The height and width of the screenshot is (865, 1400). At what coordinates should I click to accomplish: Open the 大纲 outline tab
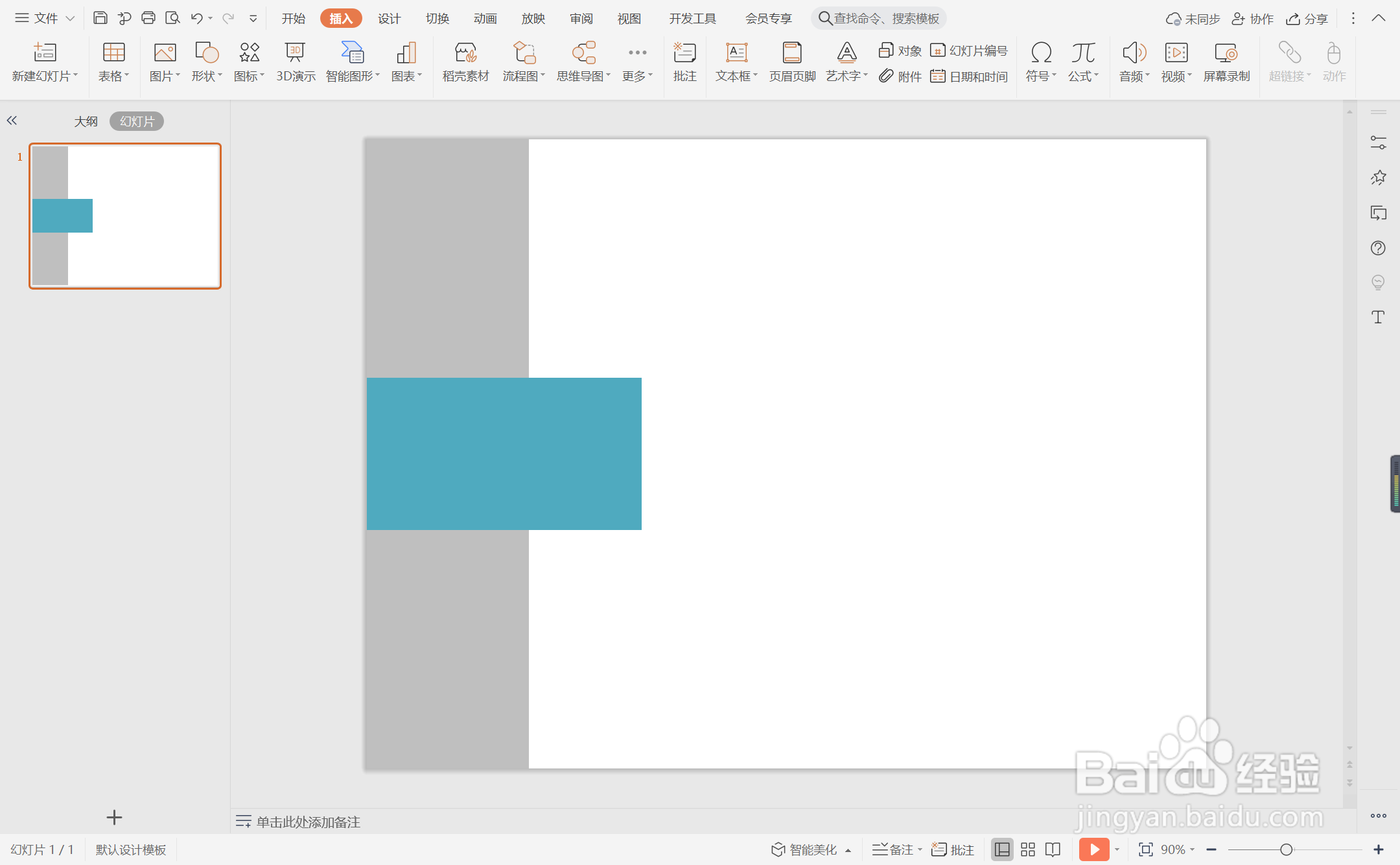[x=86, y=121]
